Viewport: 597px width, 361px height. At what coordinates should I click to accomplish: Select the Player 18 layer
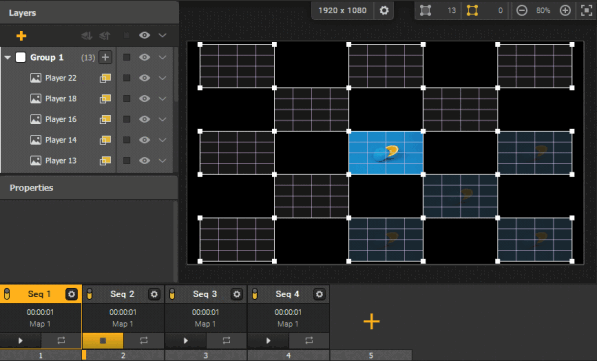pyautogui.click(x=61, y=99)
